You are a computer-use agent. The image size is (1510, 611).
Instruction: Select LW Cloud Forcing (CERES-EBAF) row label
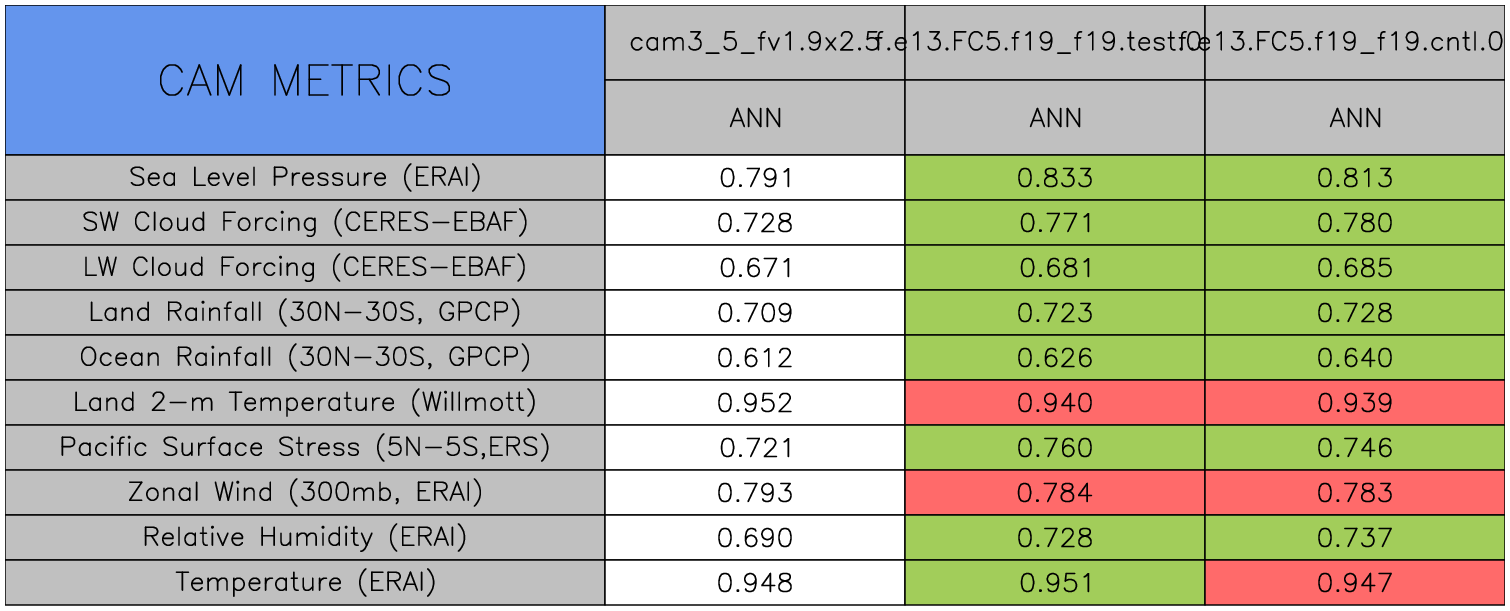click(305, 268)
